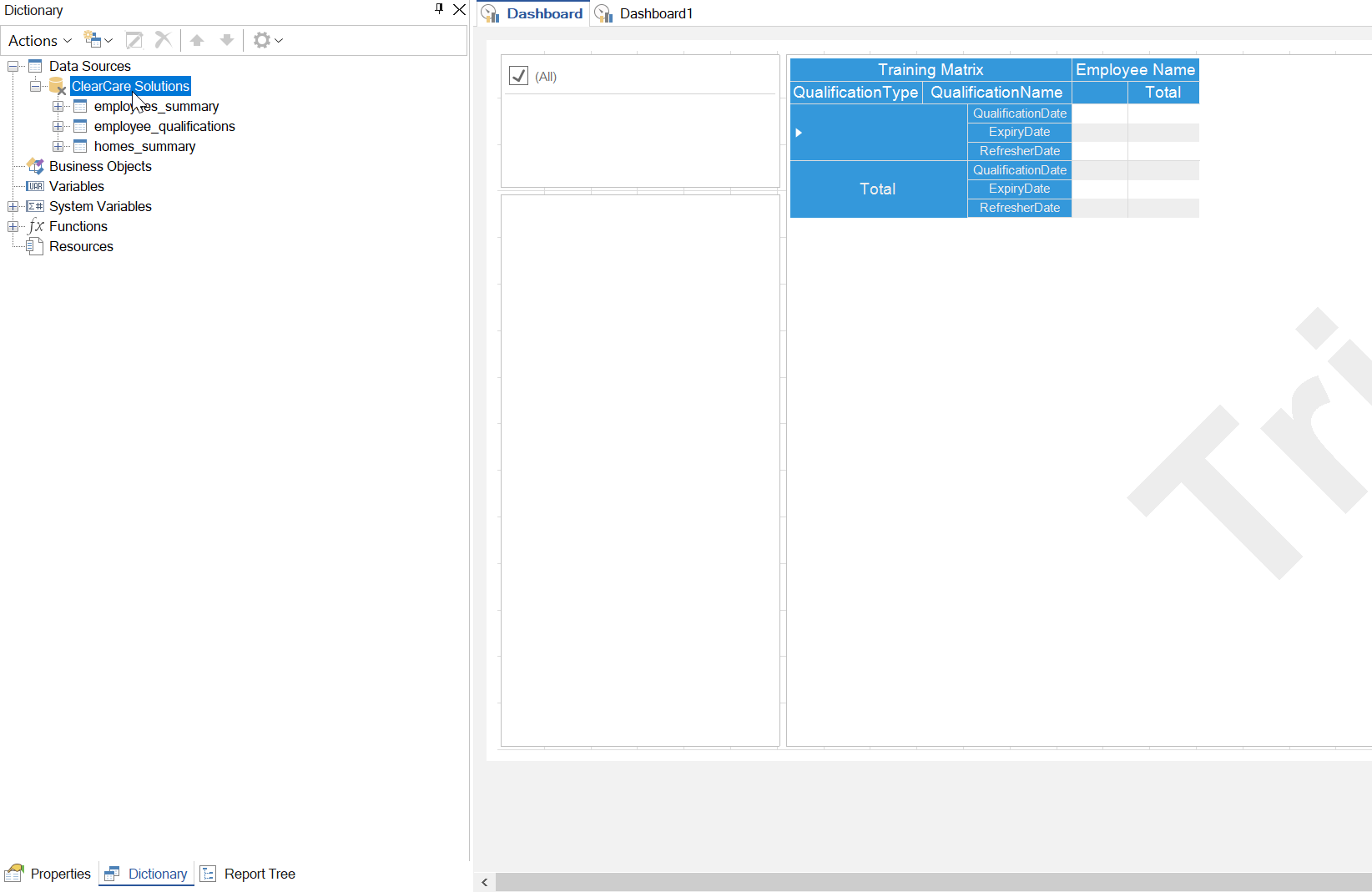Select the Training Matrix header cell
The image size is (1372, 892).
coord(931,69)
